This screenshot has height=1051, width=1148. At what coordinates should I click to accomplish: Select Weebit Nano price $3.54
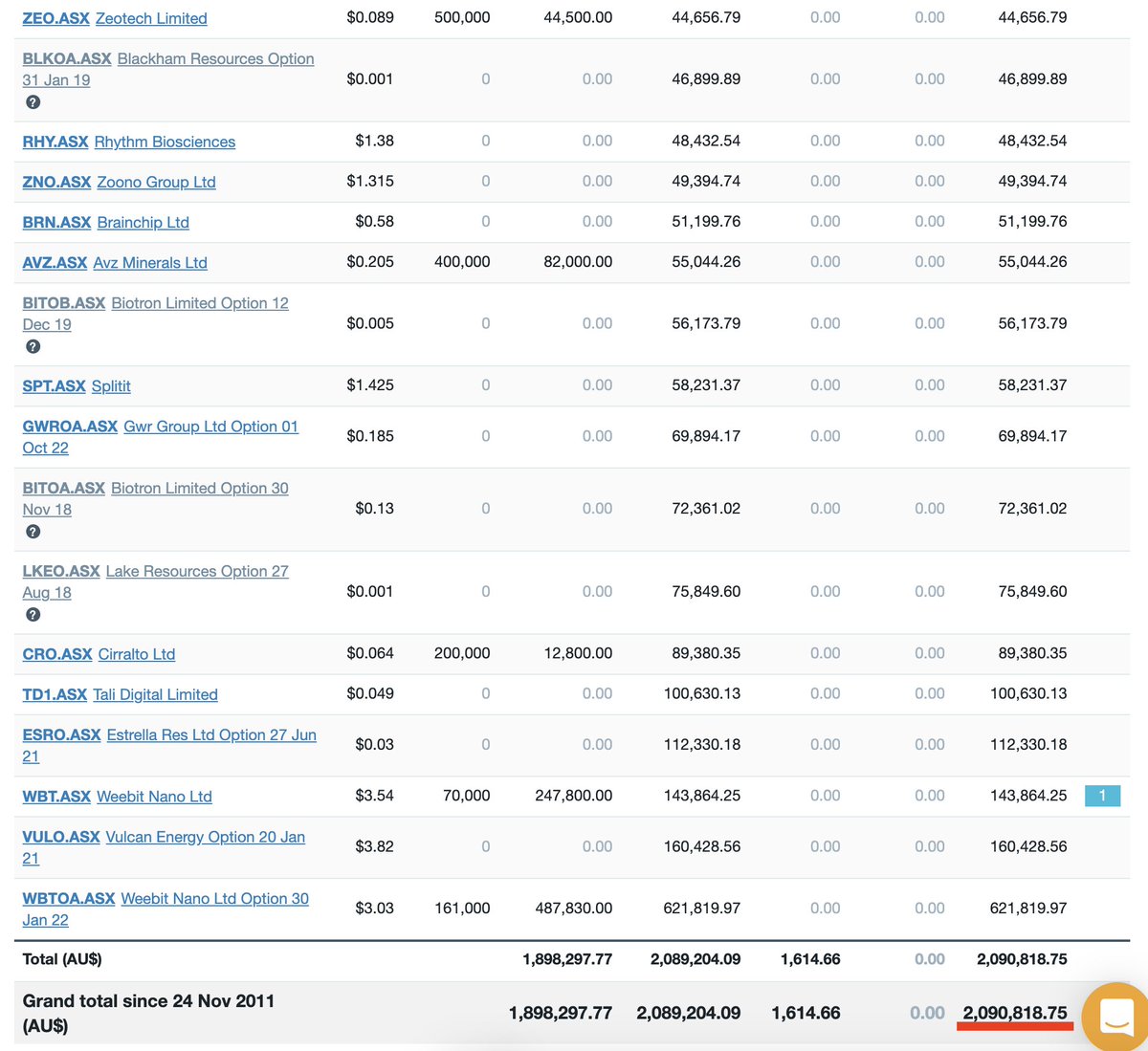point(374,795)
